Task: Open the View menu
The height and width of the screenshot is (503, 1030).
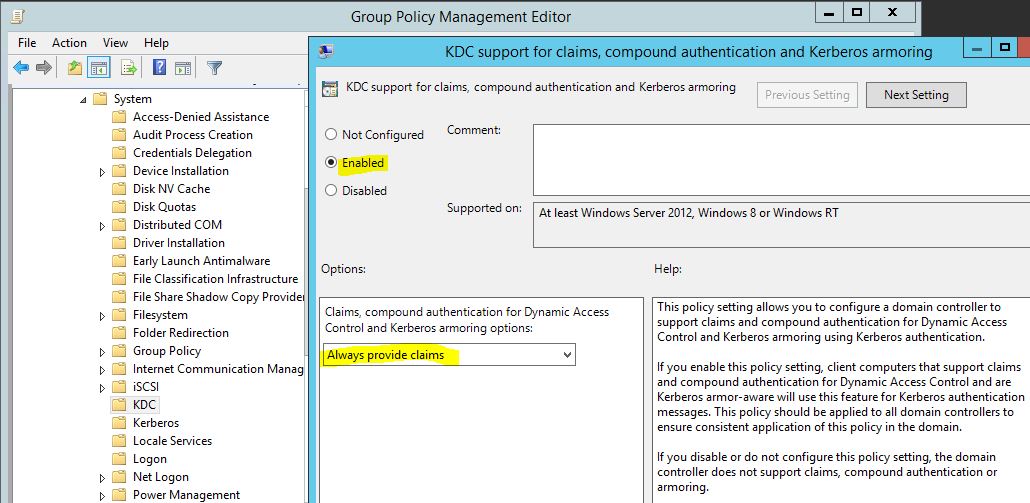Action: click(115, 43)
